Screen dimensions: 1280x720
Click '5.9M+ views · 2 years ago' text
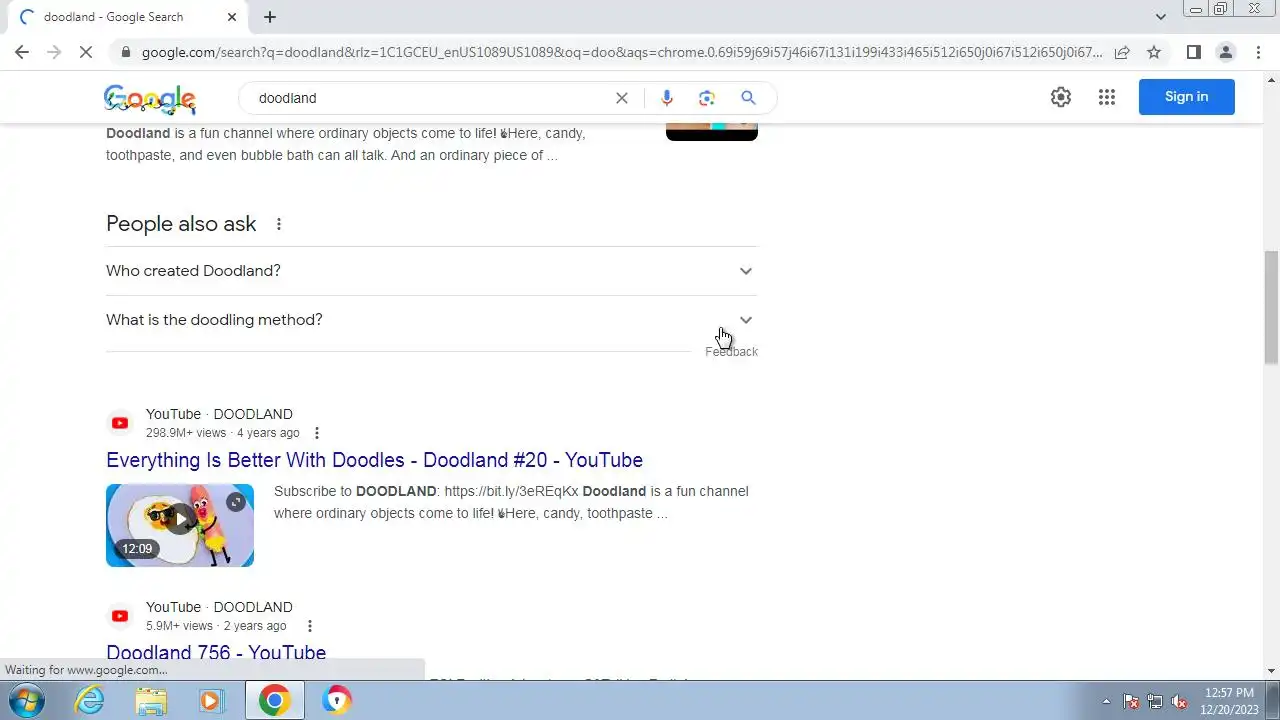216,626
